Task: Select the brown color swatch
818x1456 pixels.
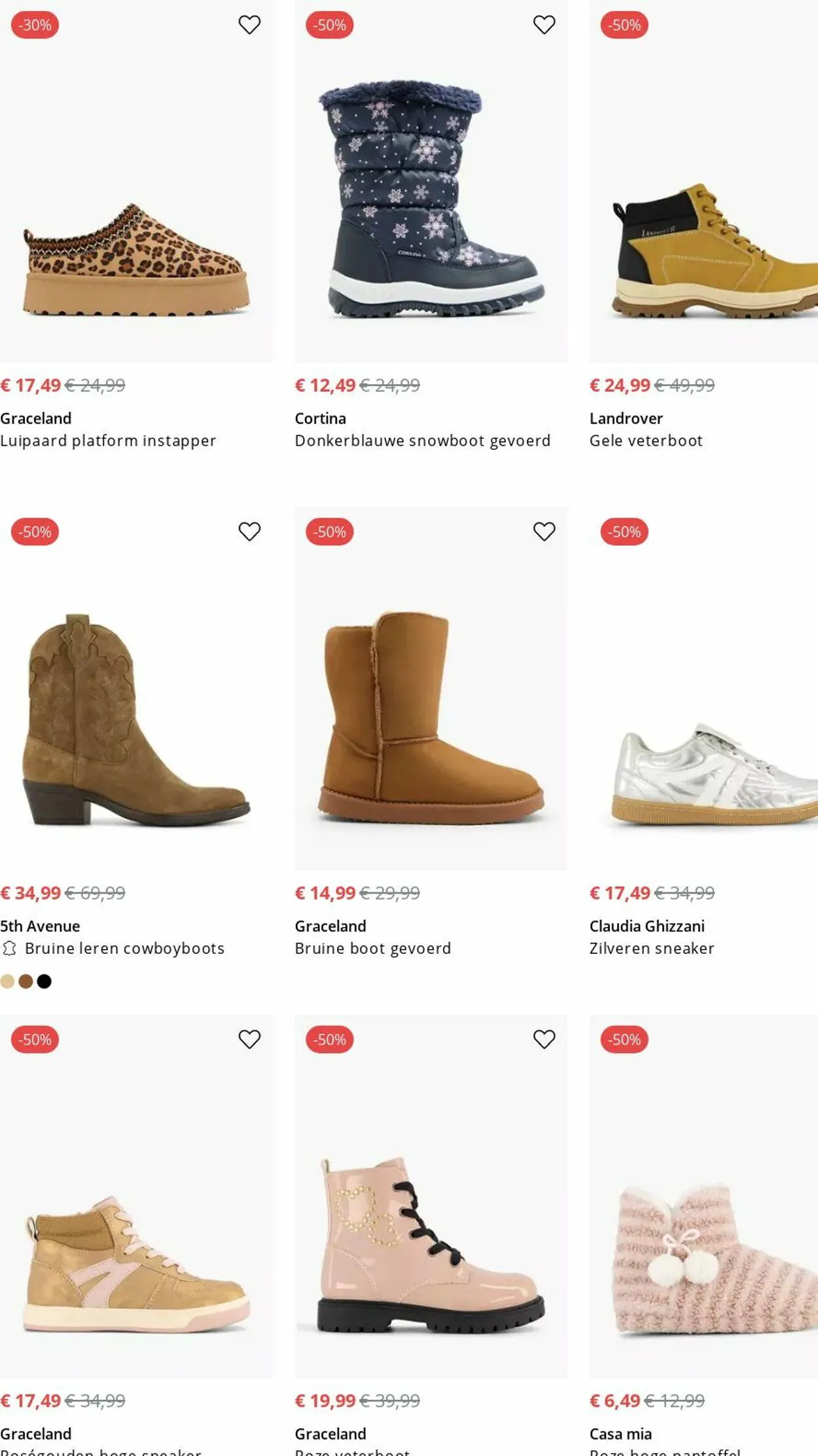Action: (x=26, y=981)
